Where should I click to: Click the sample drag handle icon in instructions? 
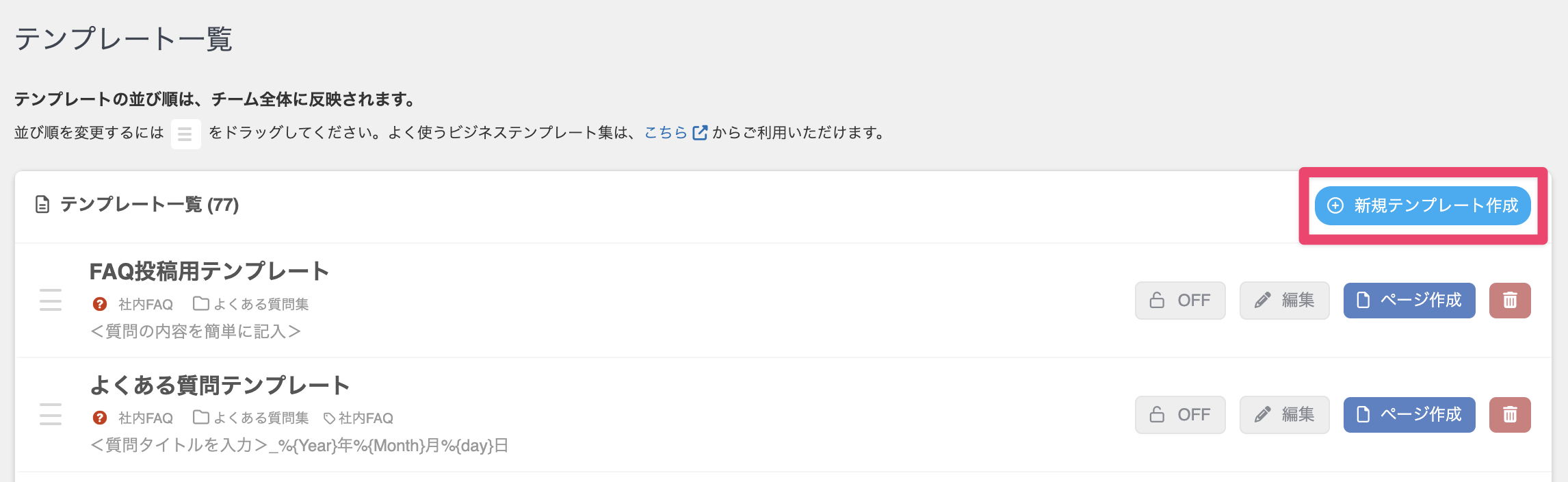[185, 134]
